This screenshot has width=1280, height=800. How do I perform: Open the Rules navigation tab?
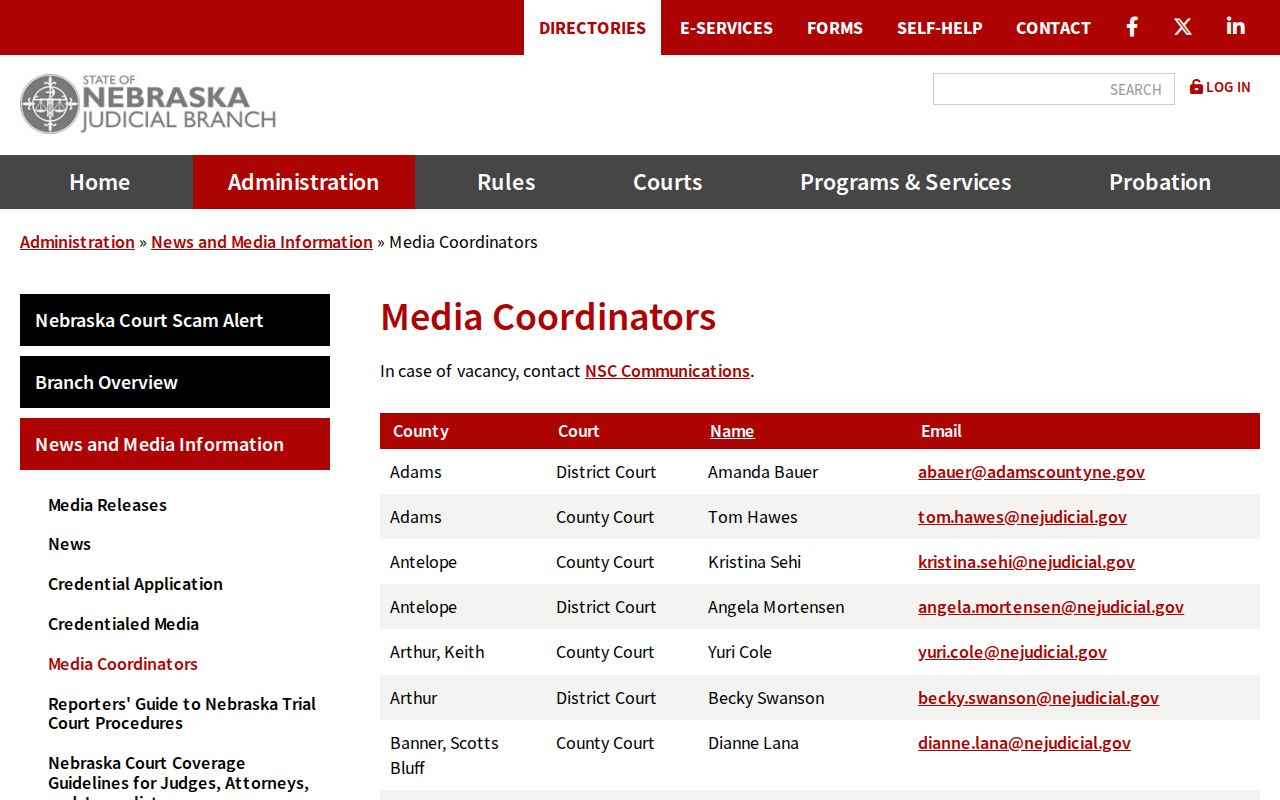tap(506, 182)
